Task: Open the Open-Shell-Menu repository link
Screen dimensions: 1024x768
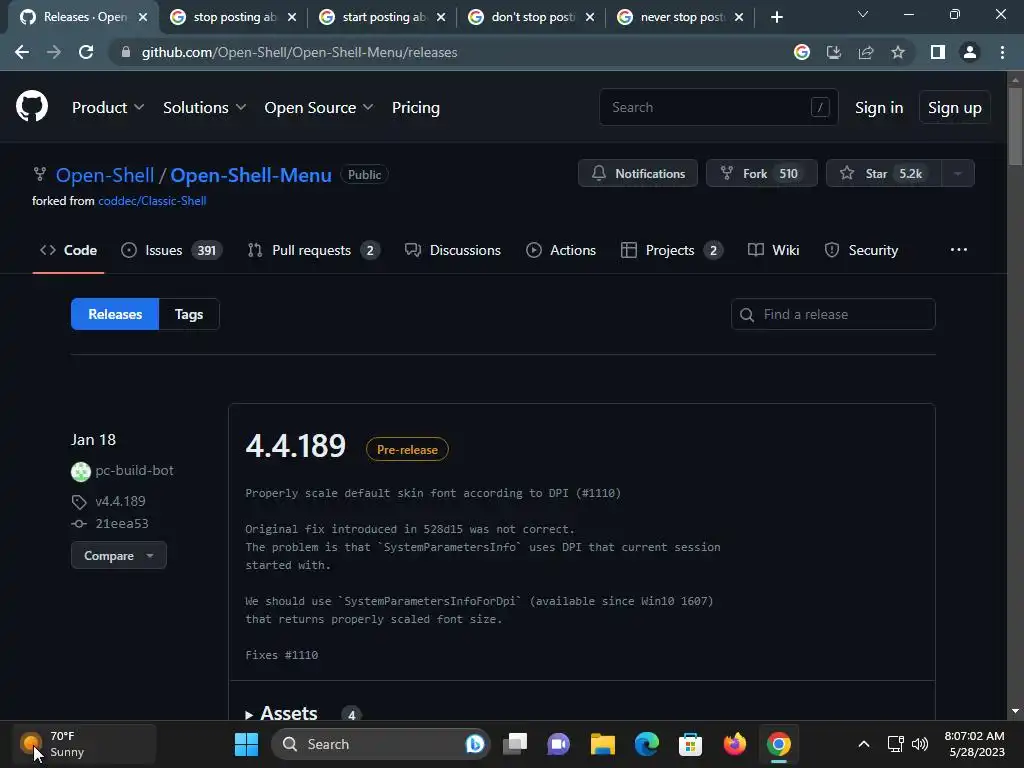Action: (x=251, y=175)
